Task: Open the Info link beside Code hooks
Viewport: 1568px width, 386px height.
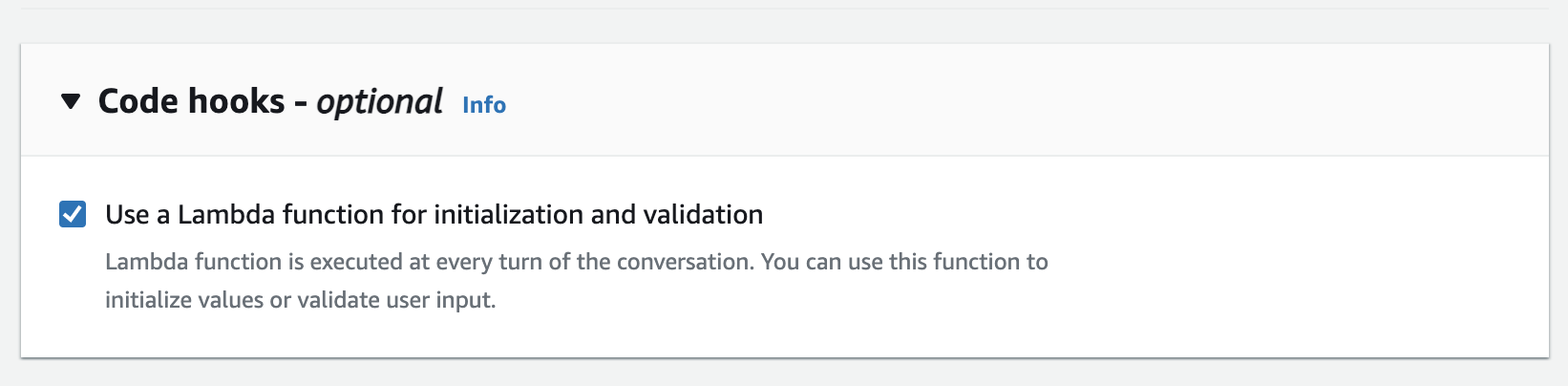Action: [483, 105]
